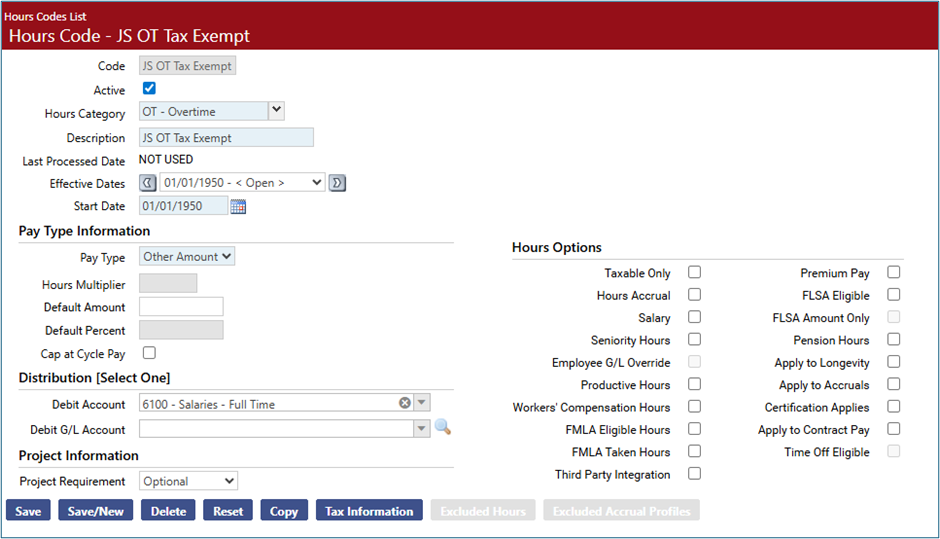
Task: Click the Debit G/L Account search magnifier
Action: click(442, 428)
